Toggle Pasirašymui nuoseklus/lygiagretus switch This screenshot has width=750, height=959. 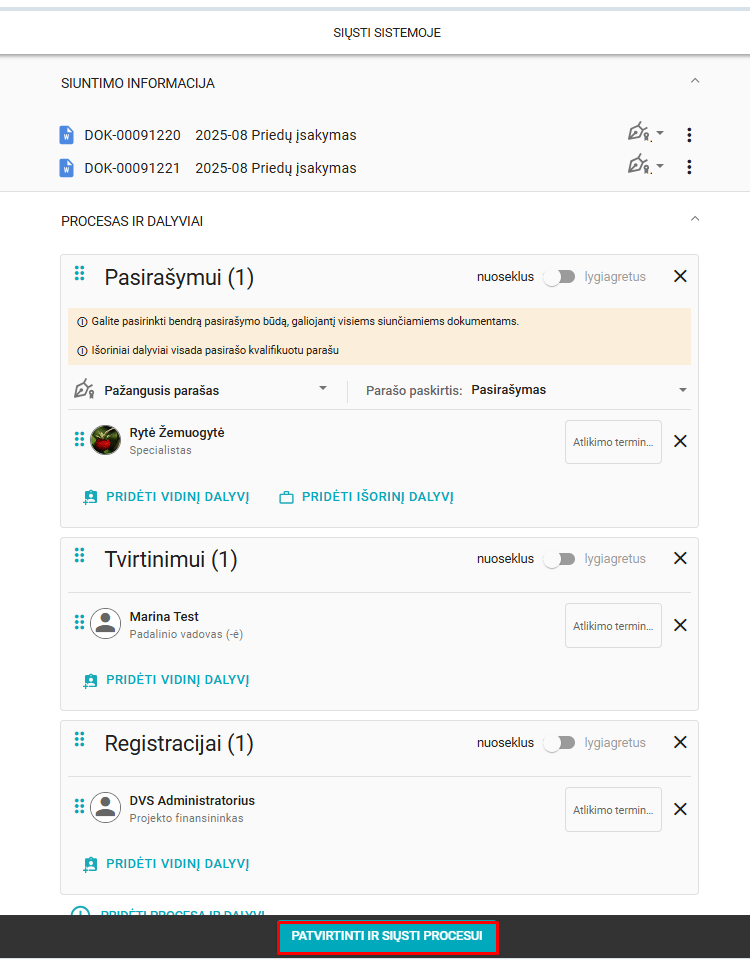560,277
